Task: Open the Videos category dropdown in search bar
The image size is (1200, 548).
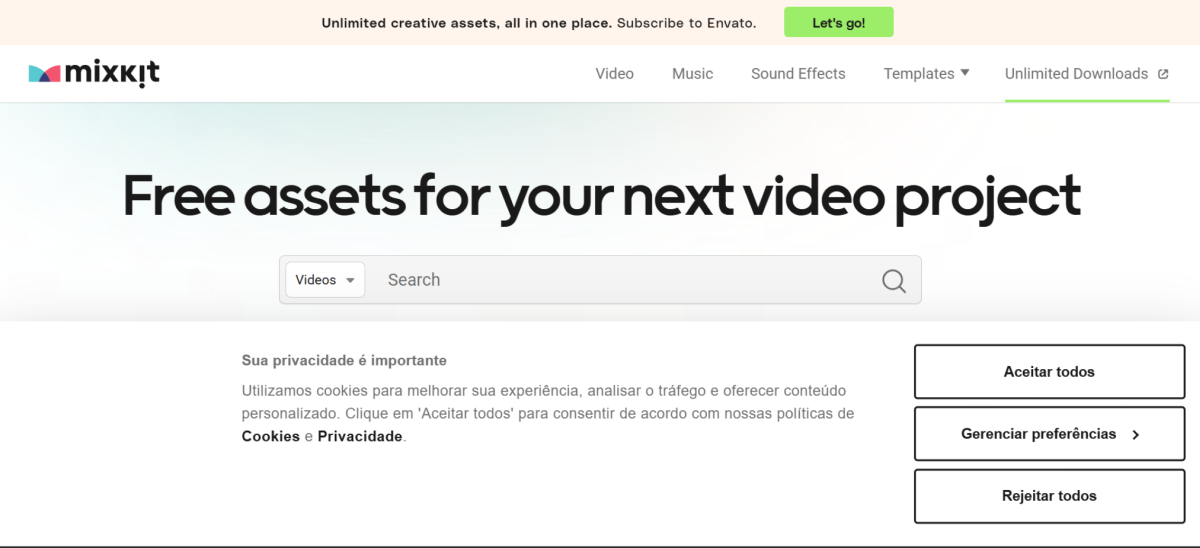Action: (x=325, y=280)
